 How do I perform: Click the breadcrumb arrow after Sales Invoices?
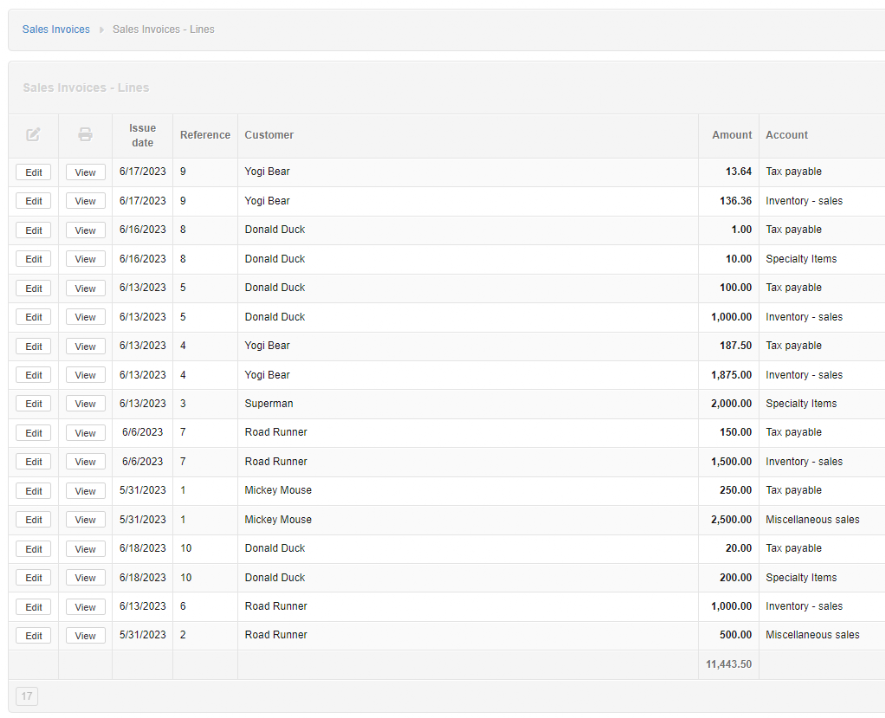pos(102,29)
